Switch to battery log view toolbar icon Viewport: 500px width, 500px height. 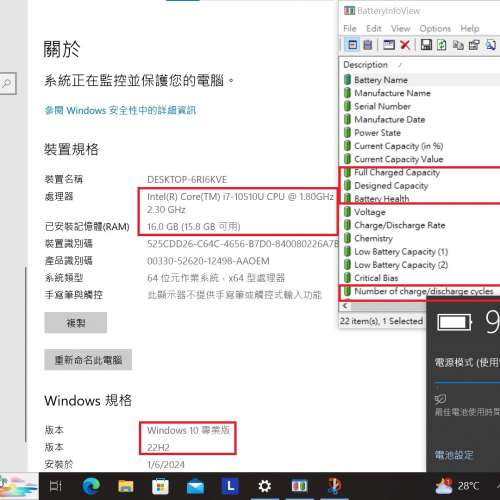(x=368, y=45)
